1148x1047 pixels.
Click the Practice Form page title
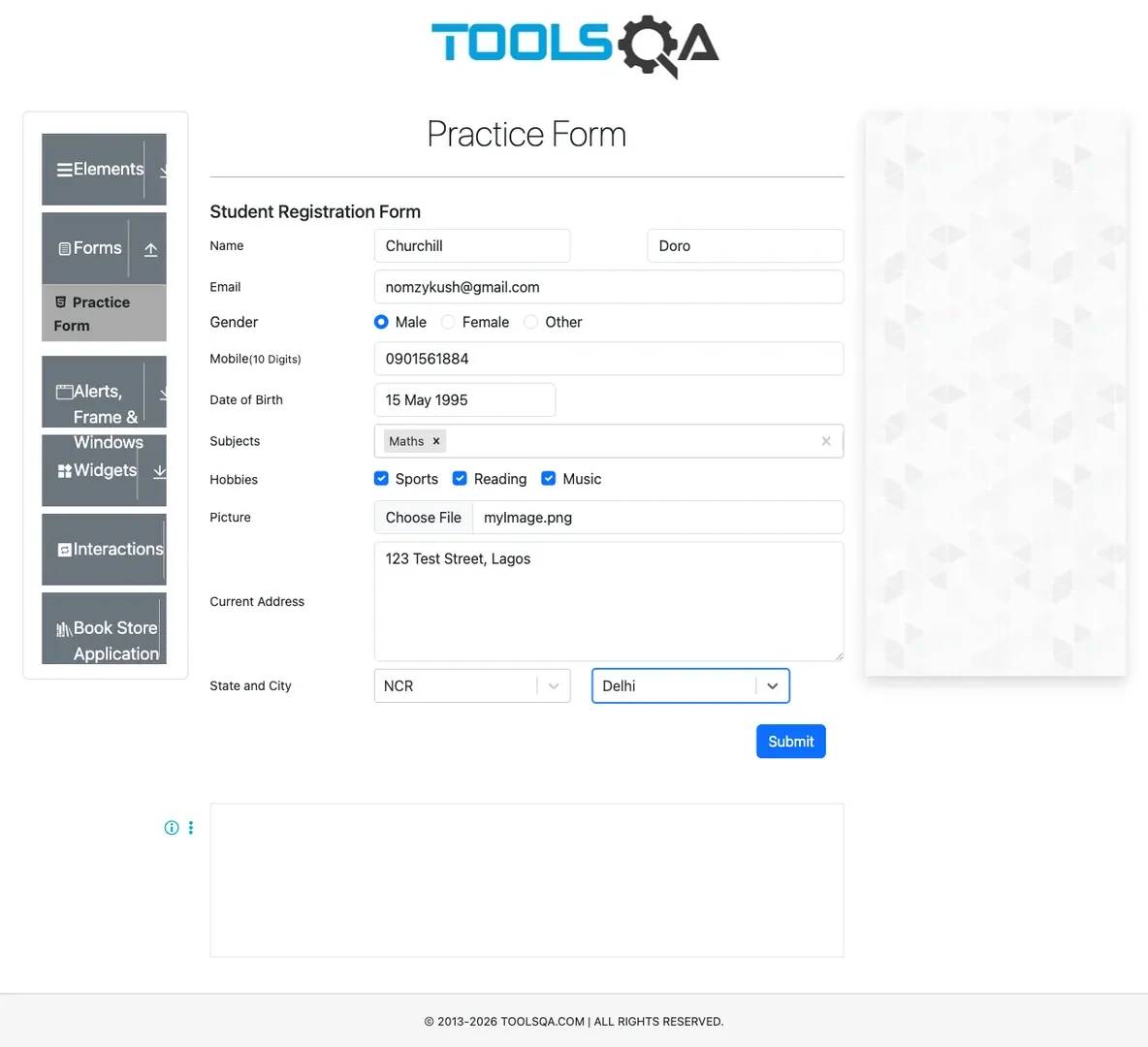pyautogui.click(x=526, y=134)
